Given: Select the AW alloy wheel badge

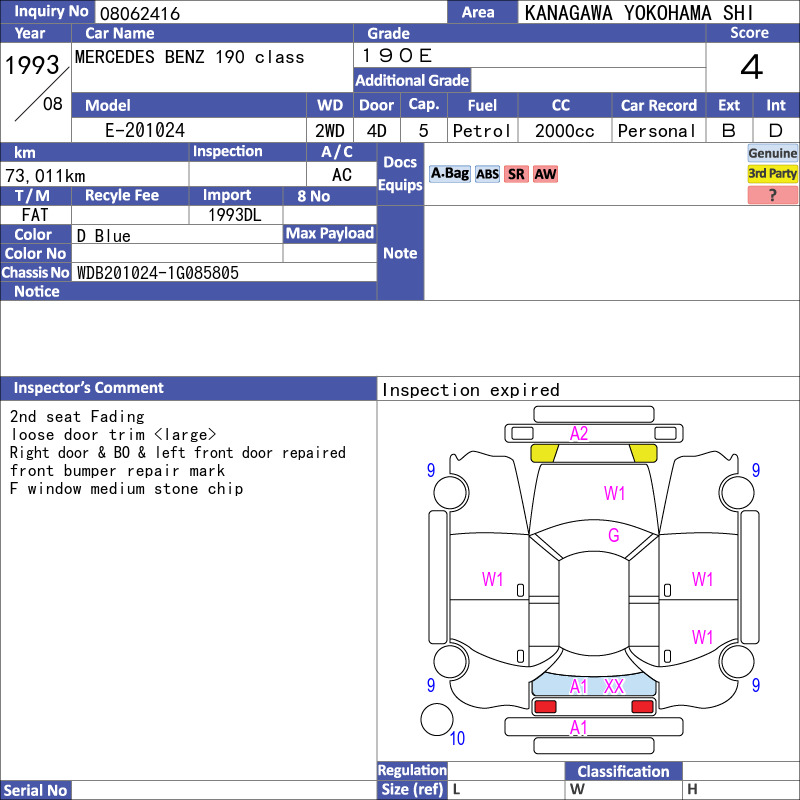Looking at the screenshot, I should 545,174.
